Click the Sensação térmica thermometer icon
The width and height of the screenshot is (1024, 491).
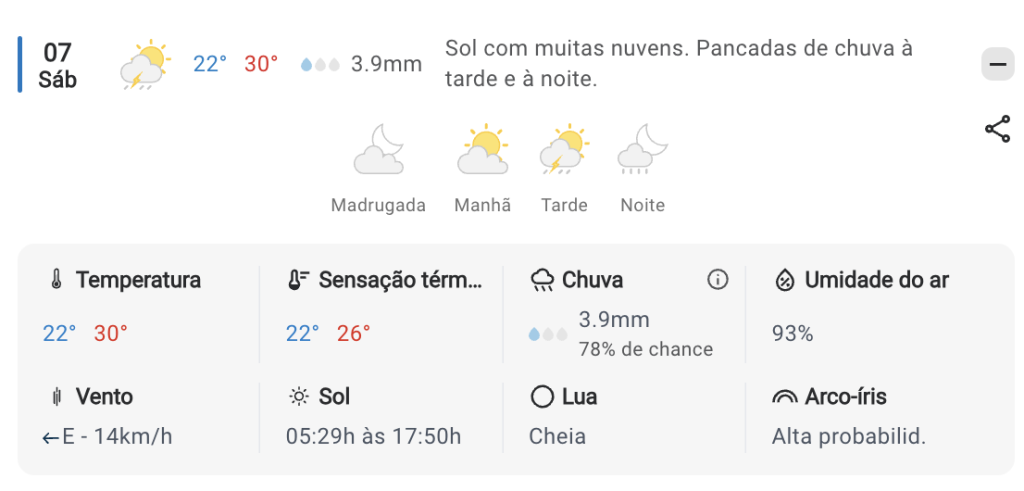[x=298, y=280]
